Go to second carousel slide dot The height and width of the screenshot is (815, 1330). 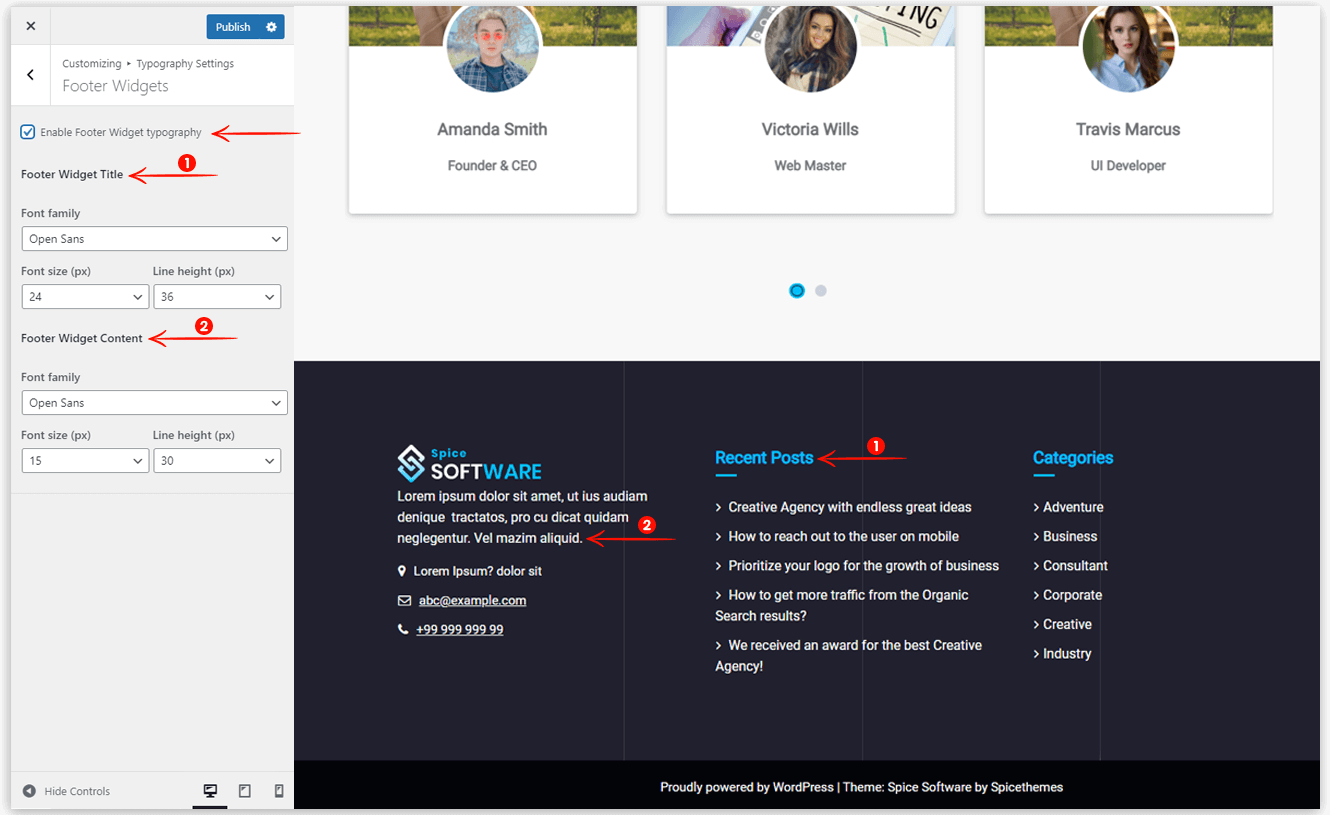[x=821, y=291]
